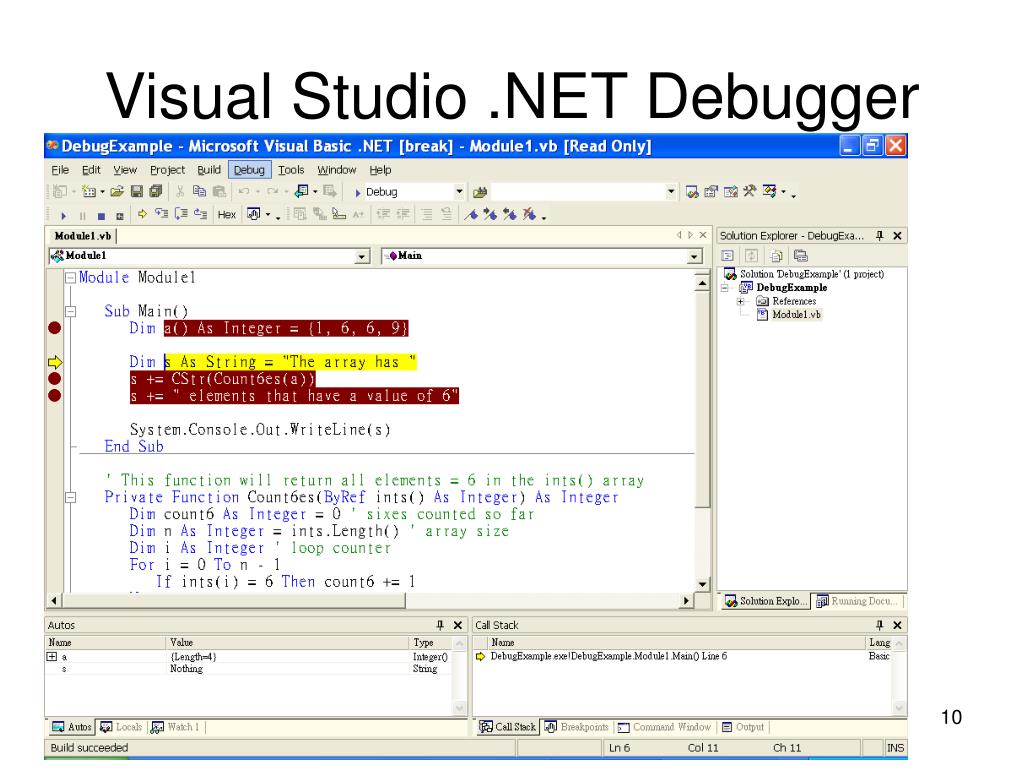The width and height of the screenshot is (1024, 768).
Task: Open the Debug menu
Action: tap(249, 170)
